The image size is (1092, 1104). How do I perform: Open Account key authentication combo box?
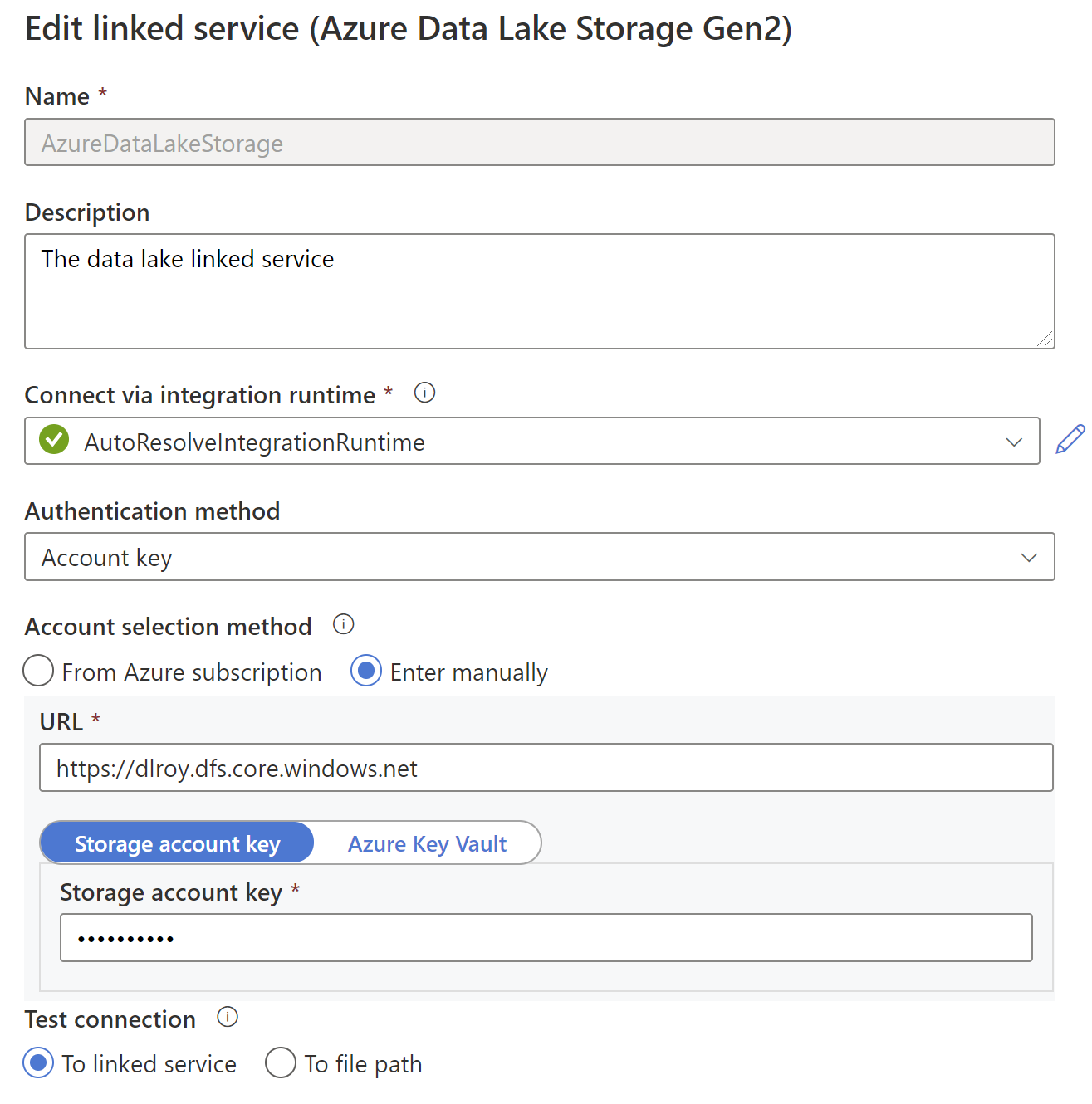click(498, 557)
